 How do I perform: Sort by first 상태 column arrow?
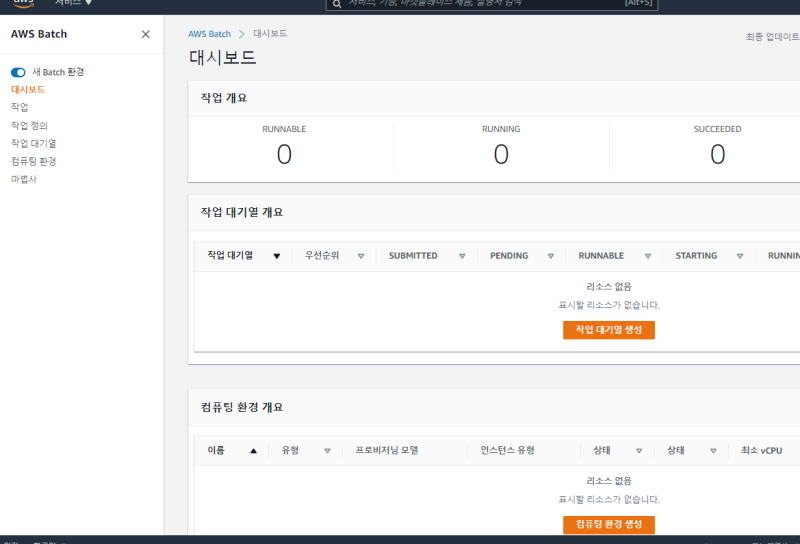pos(639,451)
